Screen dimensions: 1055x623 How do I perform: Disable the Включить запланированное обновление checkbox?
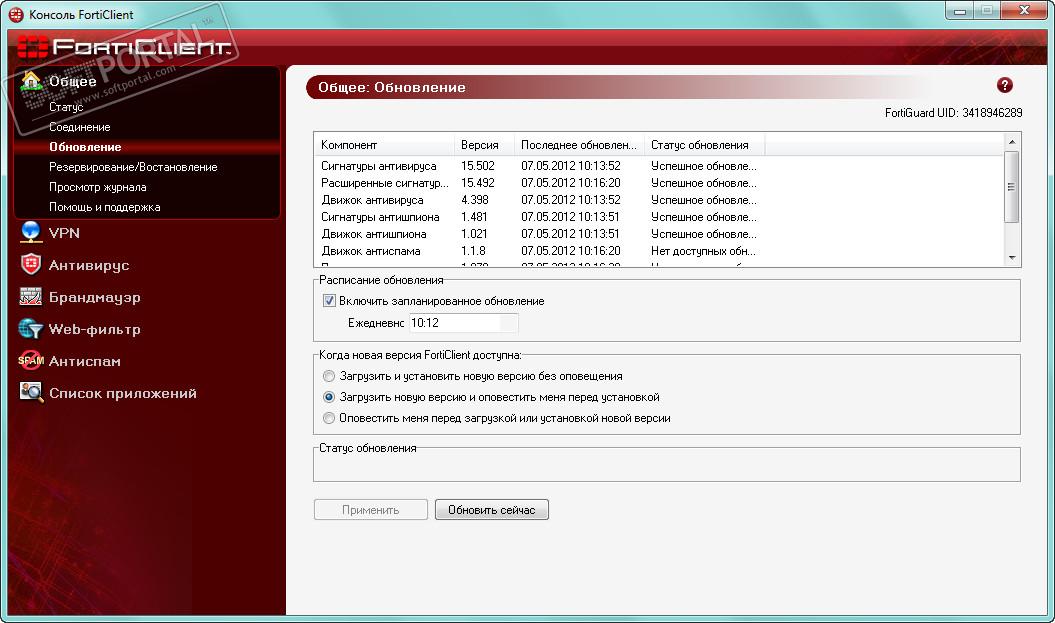(329, 301)
